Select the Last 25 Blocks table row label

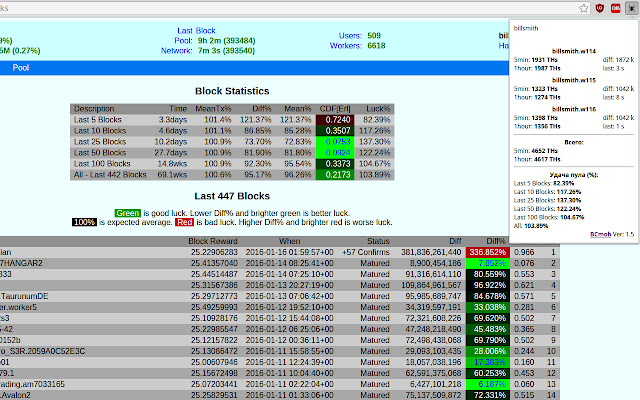[100, 142]
